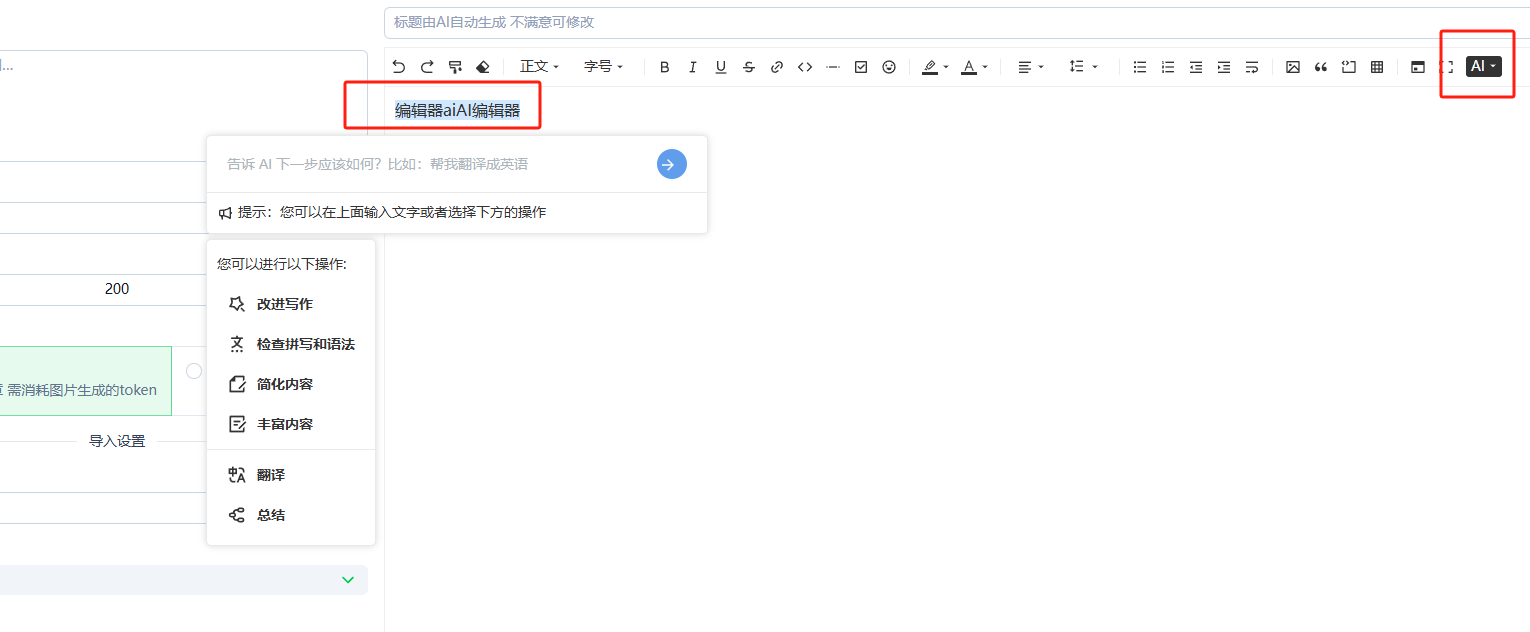Click 总结 to summarize content

[x=270, y=515]
